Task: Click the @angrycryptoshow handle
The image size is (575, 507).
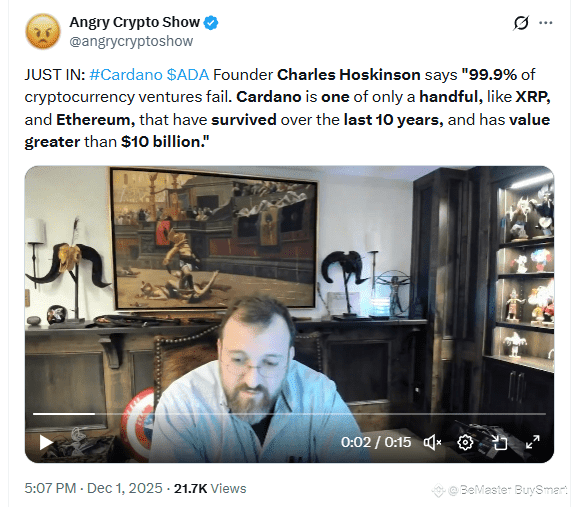Action: click(131, 41)
